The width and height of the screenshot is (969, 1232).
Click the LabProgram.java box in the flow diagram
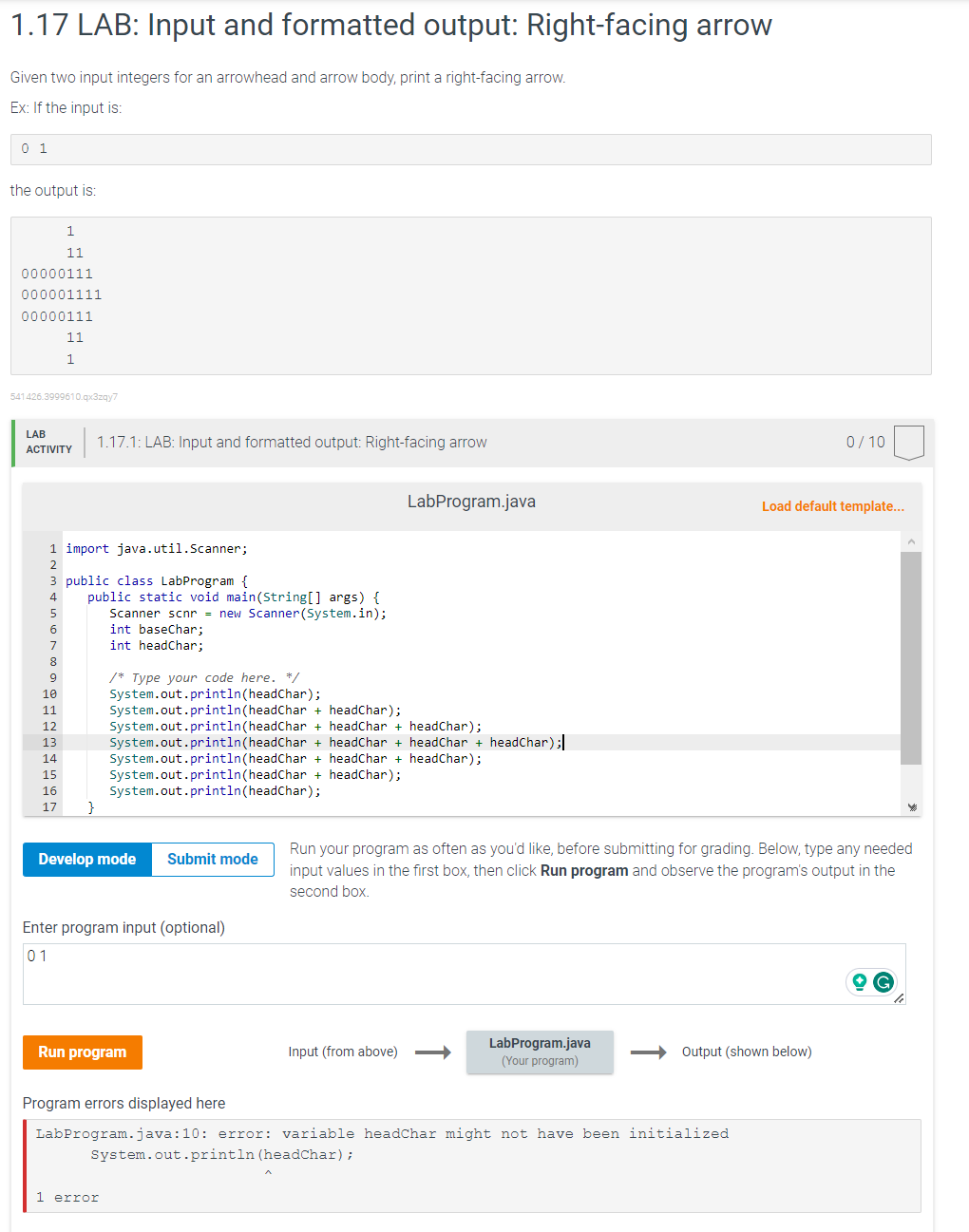tap(540, 1052)
